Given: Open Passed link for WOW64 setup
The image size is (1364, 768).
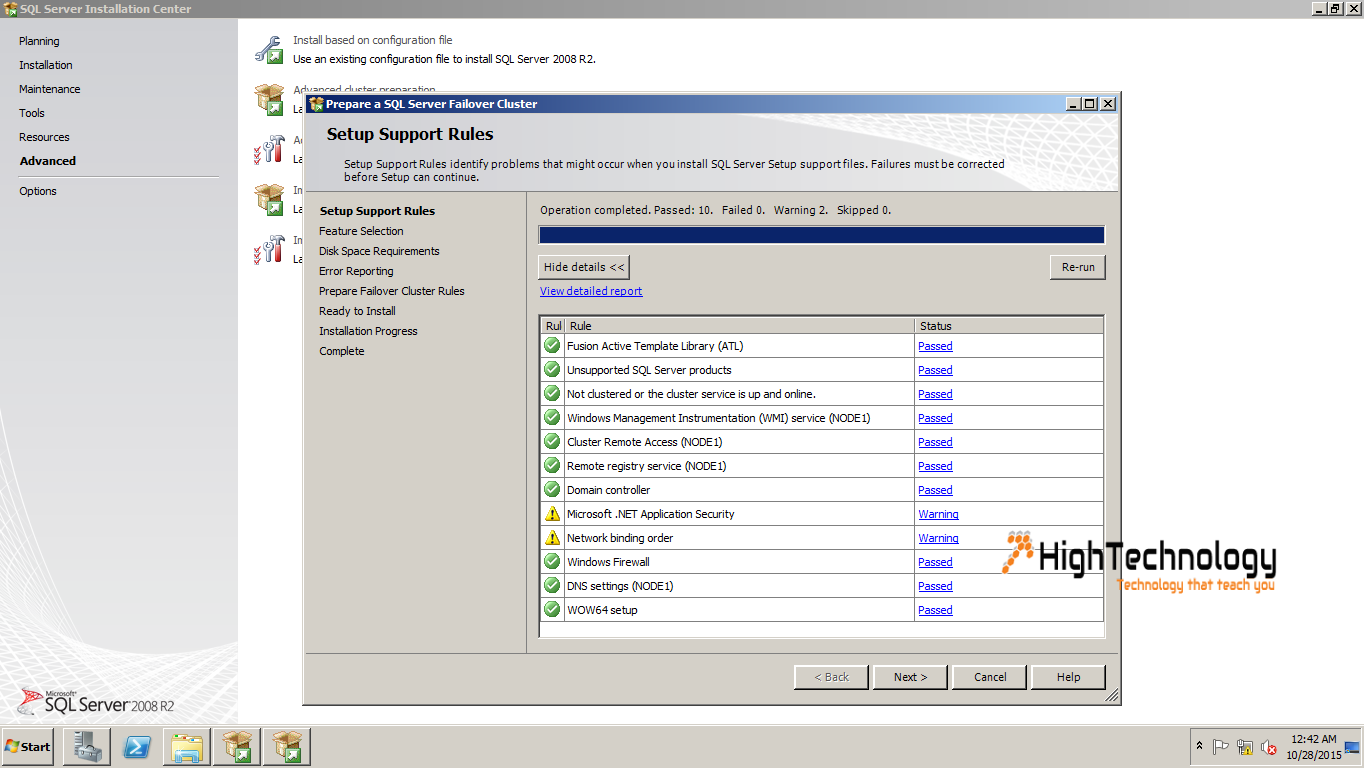Looking at the screenshot, I should [x=935, y=610].
